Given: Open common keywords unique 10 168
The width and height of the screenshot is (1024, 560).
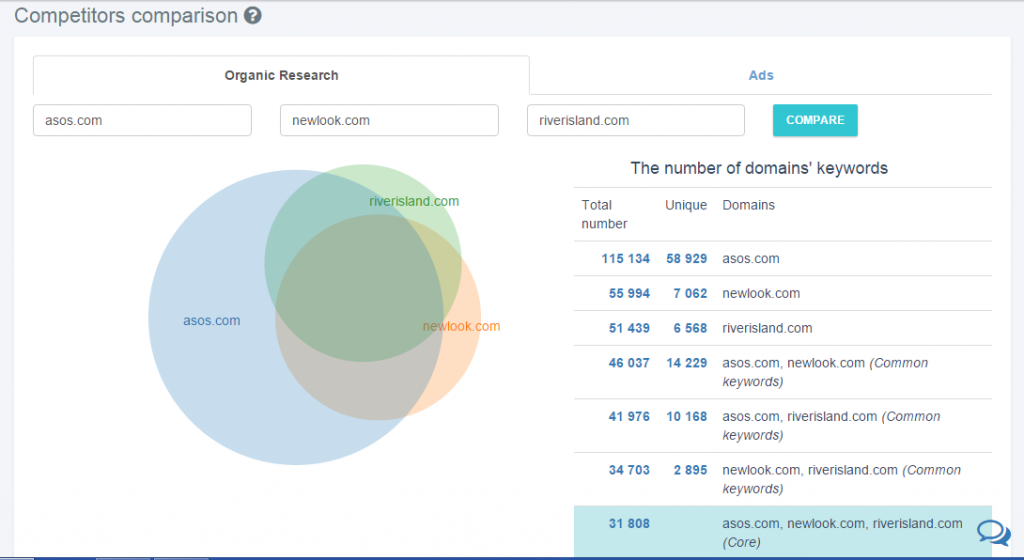Looking at the screenshot, I should pyautogui.click(x=686, y=416).
